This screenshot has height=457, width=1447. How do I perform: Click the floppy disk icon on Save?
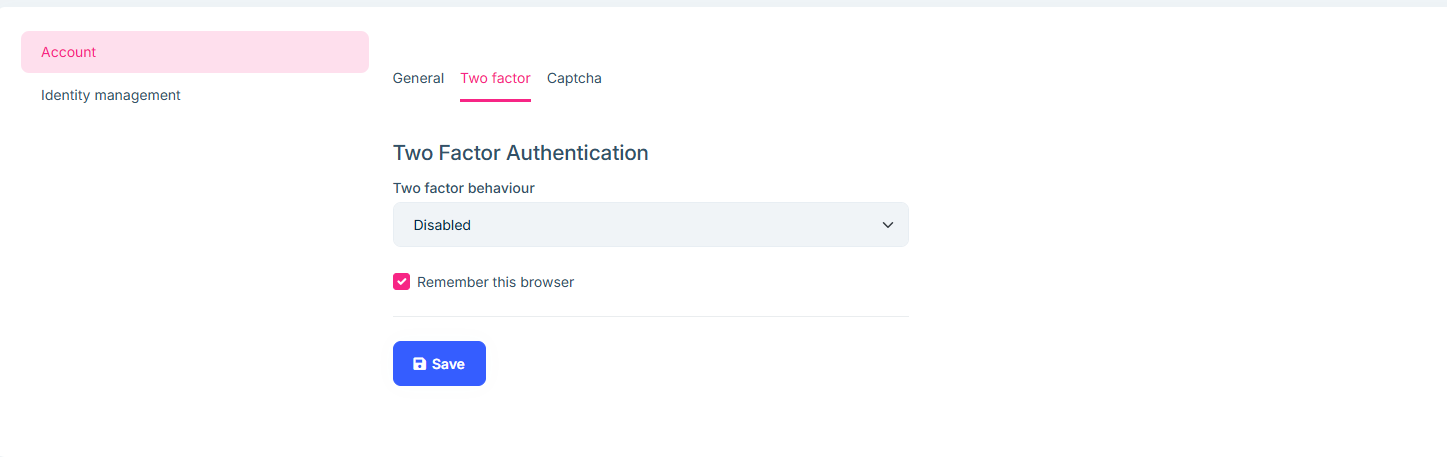click(420, 364)
